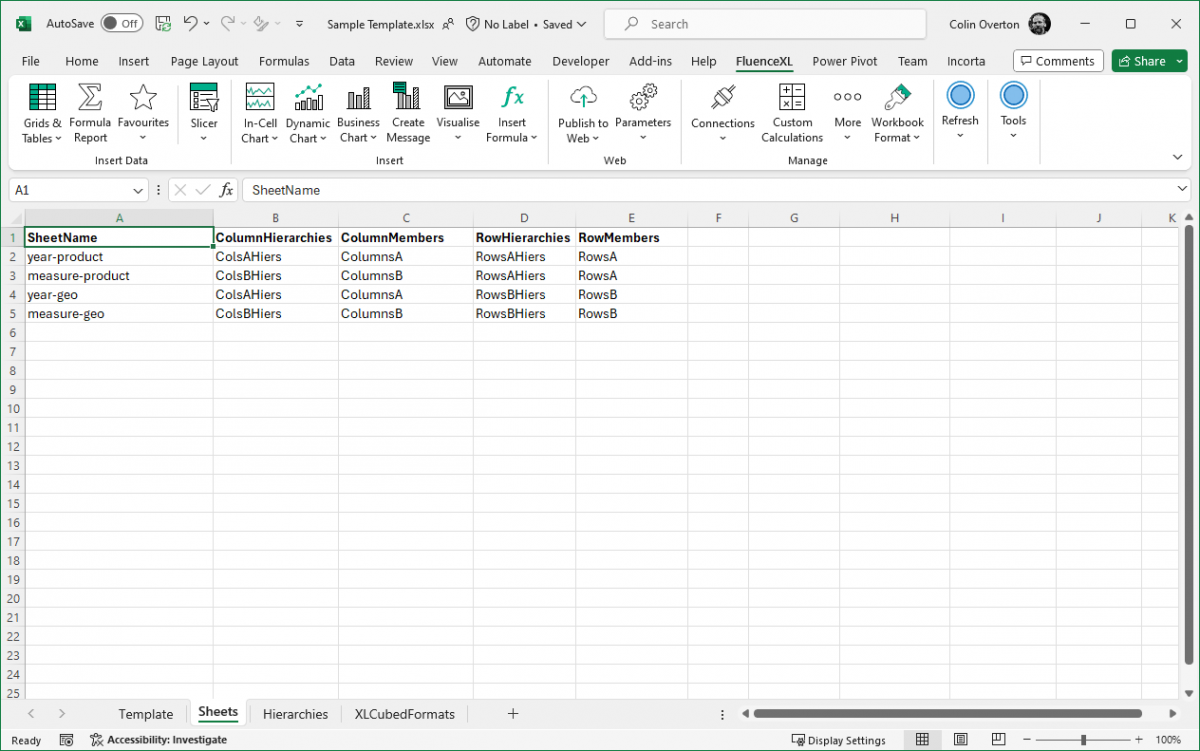1200x751 pixels.
Task: Select the Formula Report icon
Action: coord(89,112)
